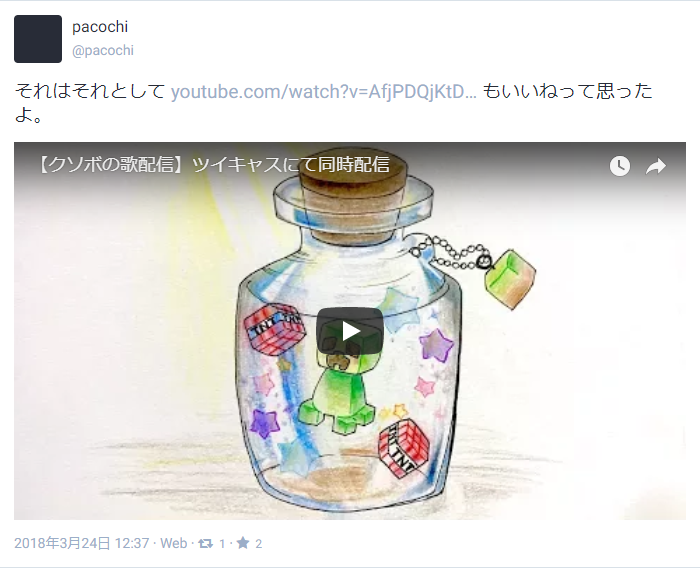Play the embedded YouTube video
Screen dimensions: 700x568
tap(350, 331)
